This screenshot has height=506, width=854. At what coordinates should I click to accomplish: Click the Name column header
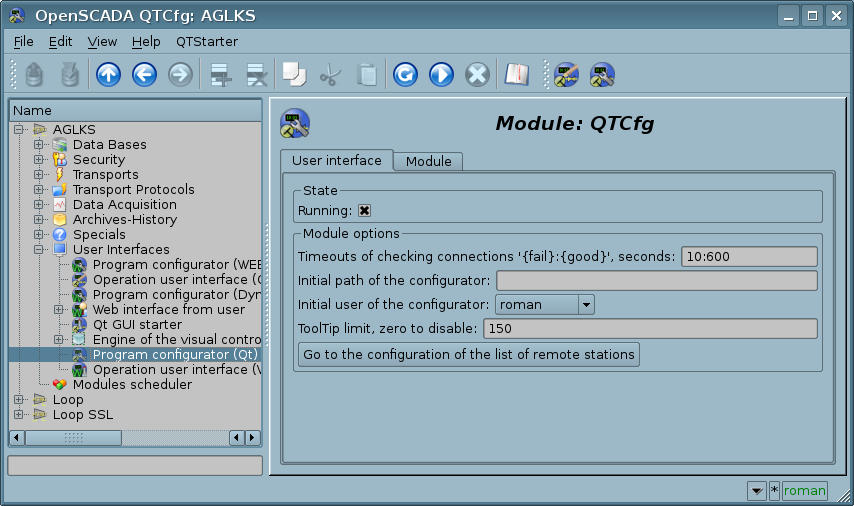(x=136, y=111)
